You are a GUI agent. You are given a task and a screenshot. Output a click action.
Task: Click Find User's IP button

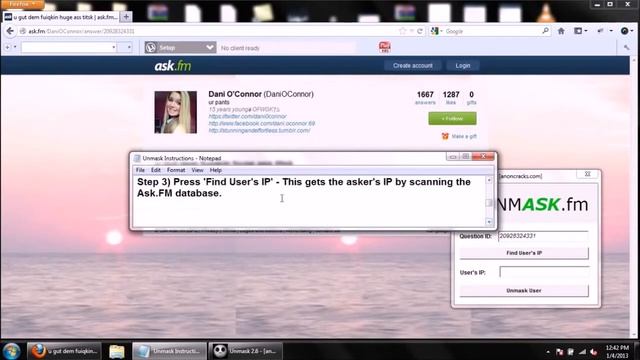coord(524,253)
